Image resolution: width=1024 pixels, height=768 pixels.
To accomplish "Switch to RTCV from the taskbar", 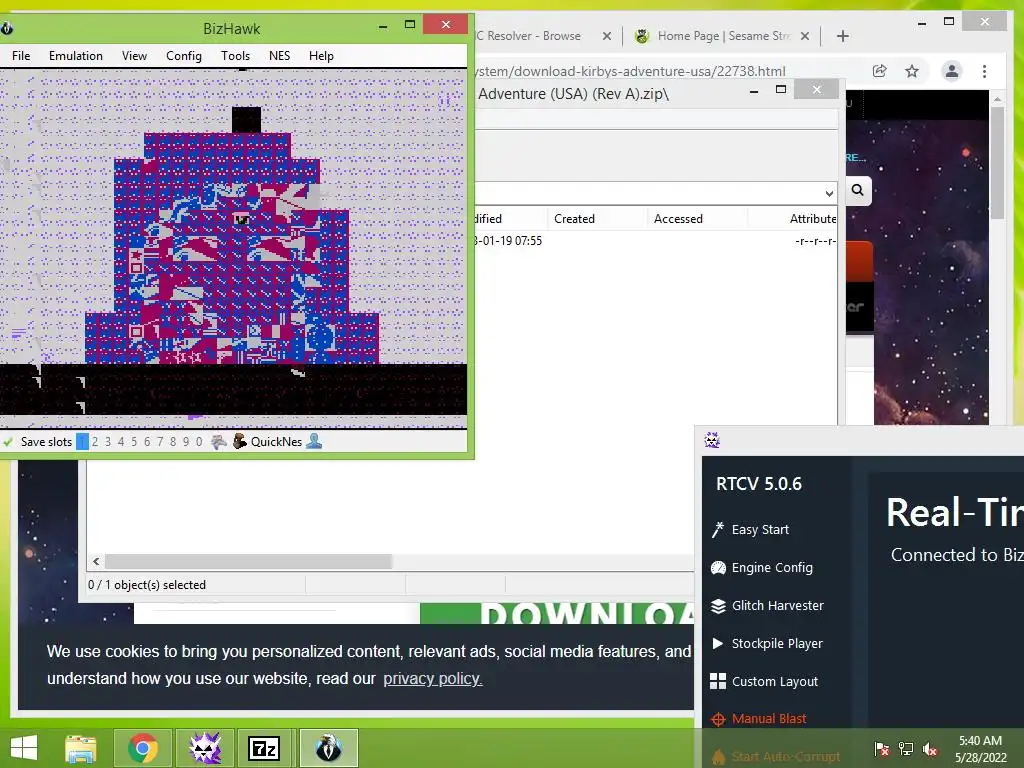I will coord(204,748).
